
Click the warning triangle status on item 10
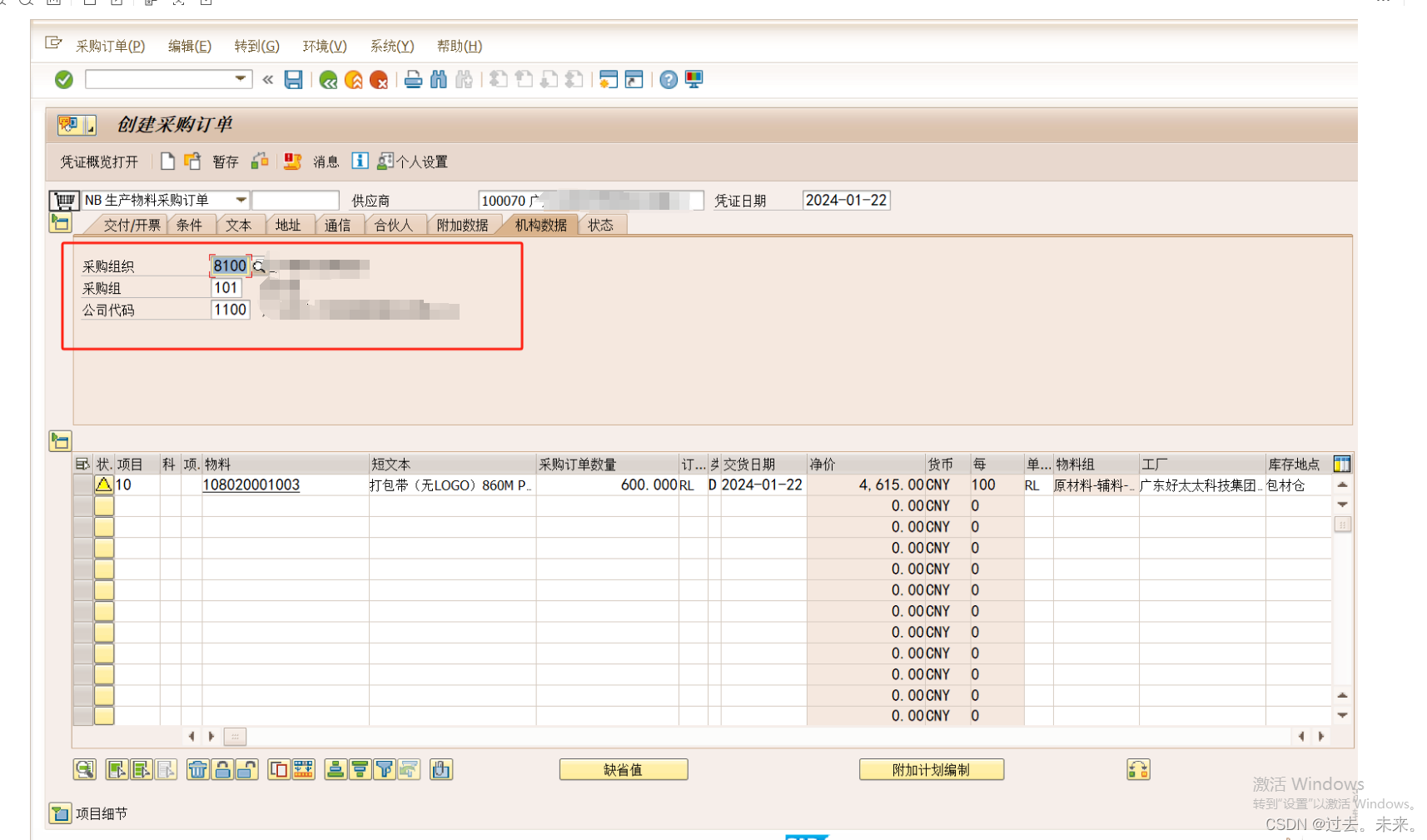click(x=104, y=485)
